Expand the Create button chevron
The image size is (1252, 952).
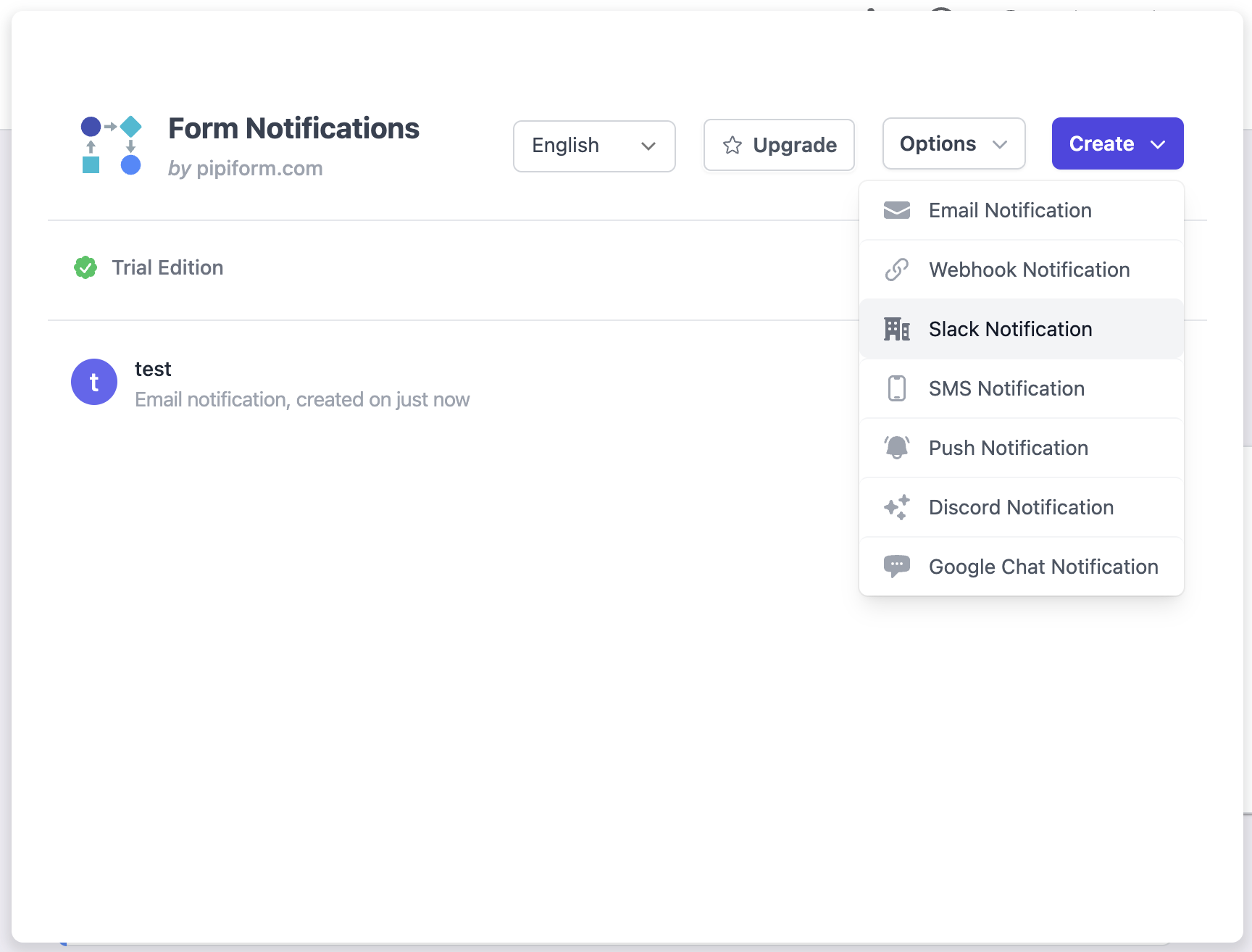[1158, 143]
